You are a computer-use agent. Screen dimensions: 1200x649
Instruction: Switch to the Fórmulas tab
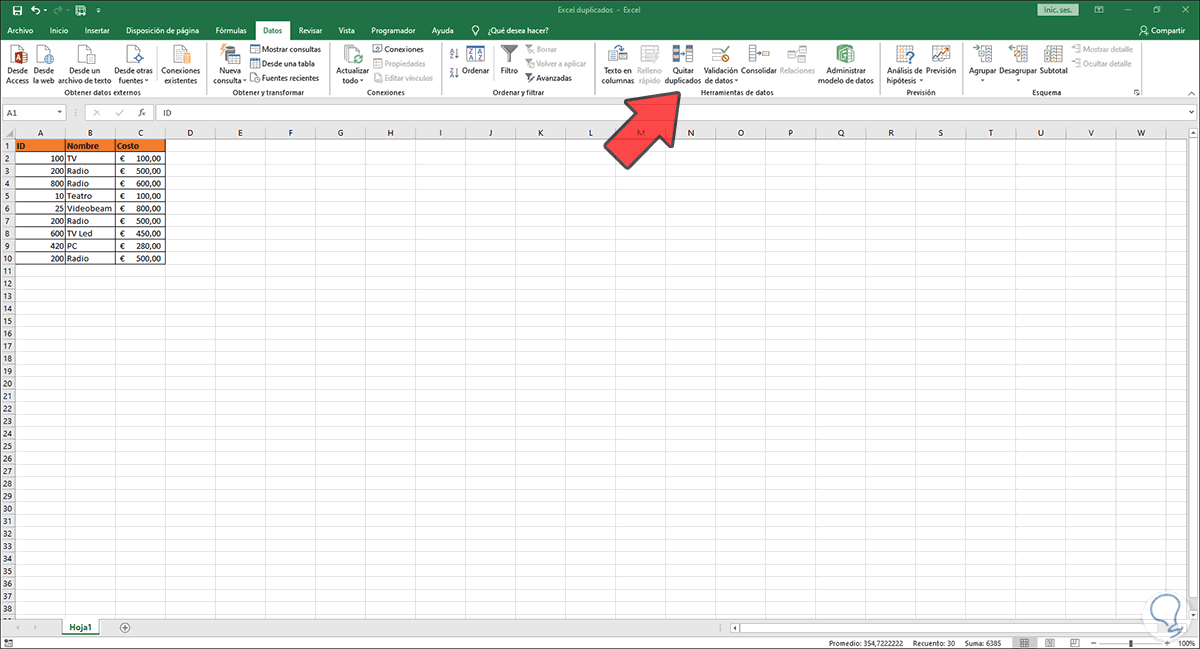[x=231, y=30]
